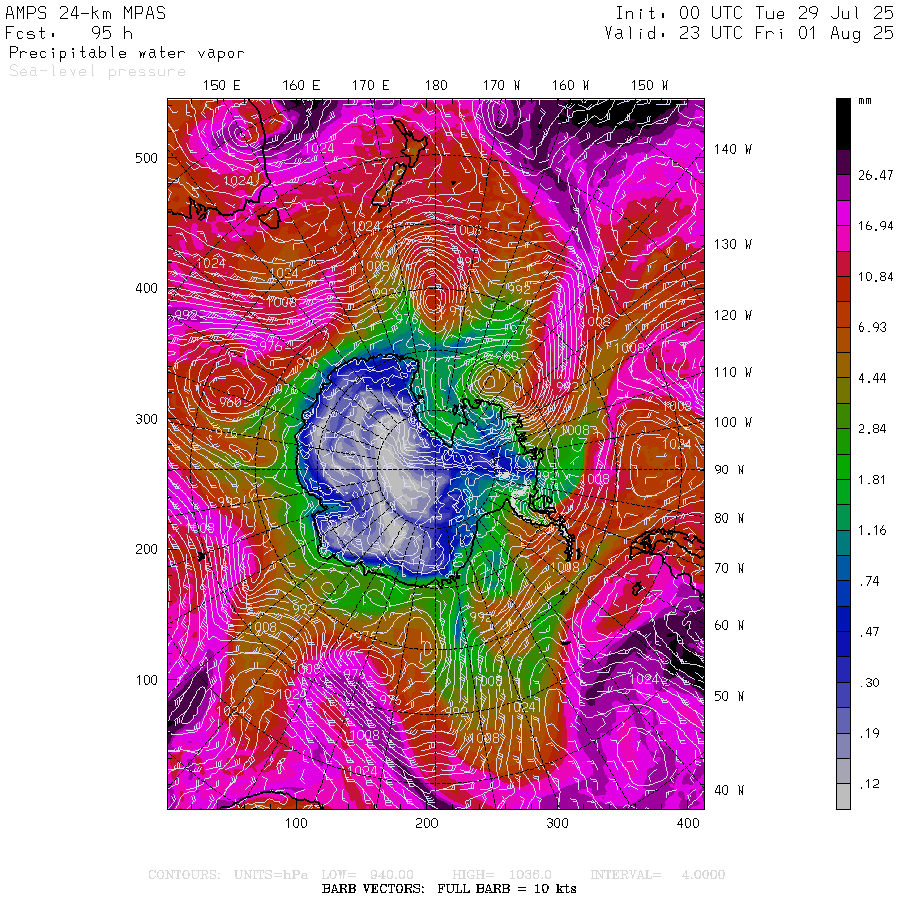Click the "10.84" colorbar value
The height and width of the screenshot is (900, 900).
pyautogui.click(x=876, y=277)
